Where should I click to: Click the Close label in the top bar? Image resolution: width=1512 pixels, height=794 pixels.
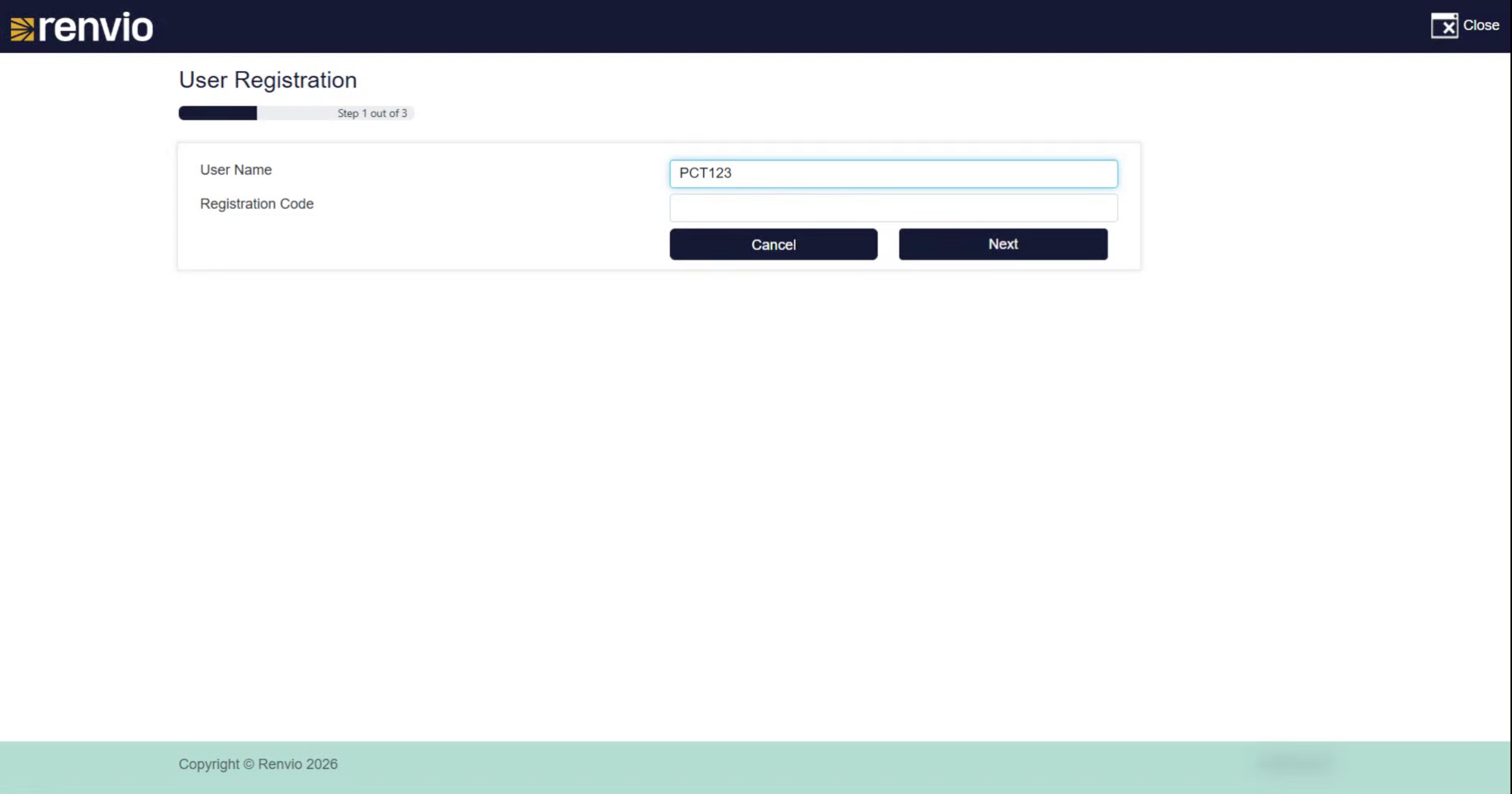[1480, 25]
